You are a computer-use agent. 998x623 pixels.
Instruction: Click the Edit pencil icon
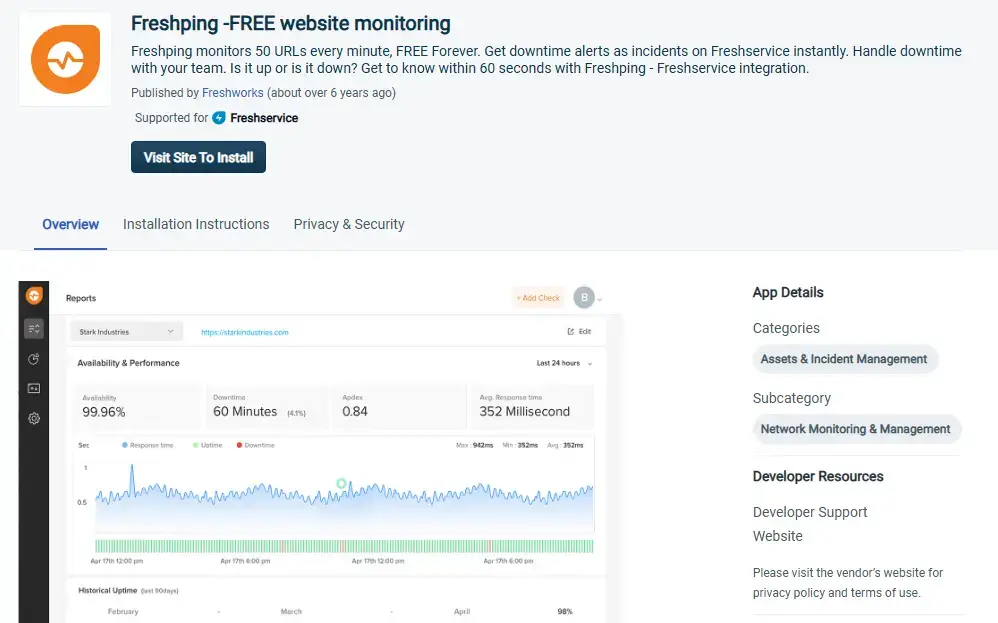click(x=571, y=332)
